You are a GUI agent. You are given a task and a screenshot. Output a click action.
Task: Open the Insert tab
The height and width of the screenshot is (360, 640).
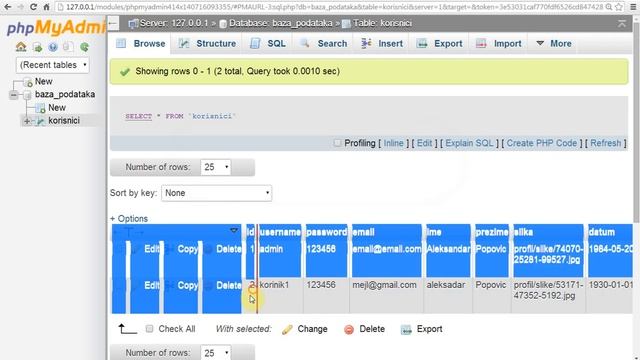click(x=382, y=43)
